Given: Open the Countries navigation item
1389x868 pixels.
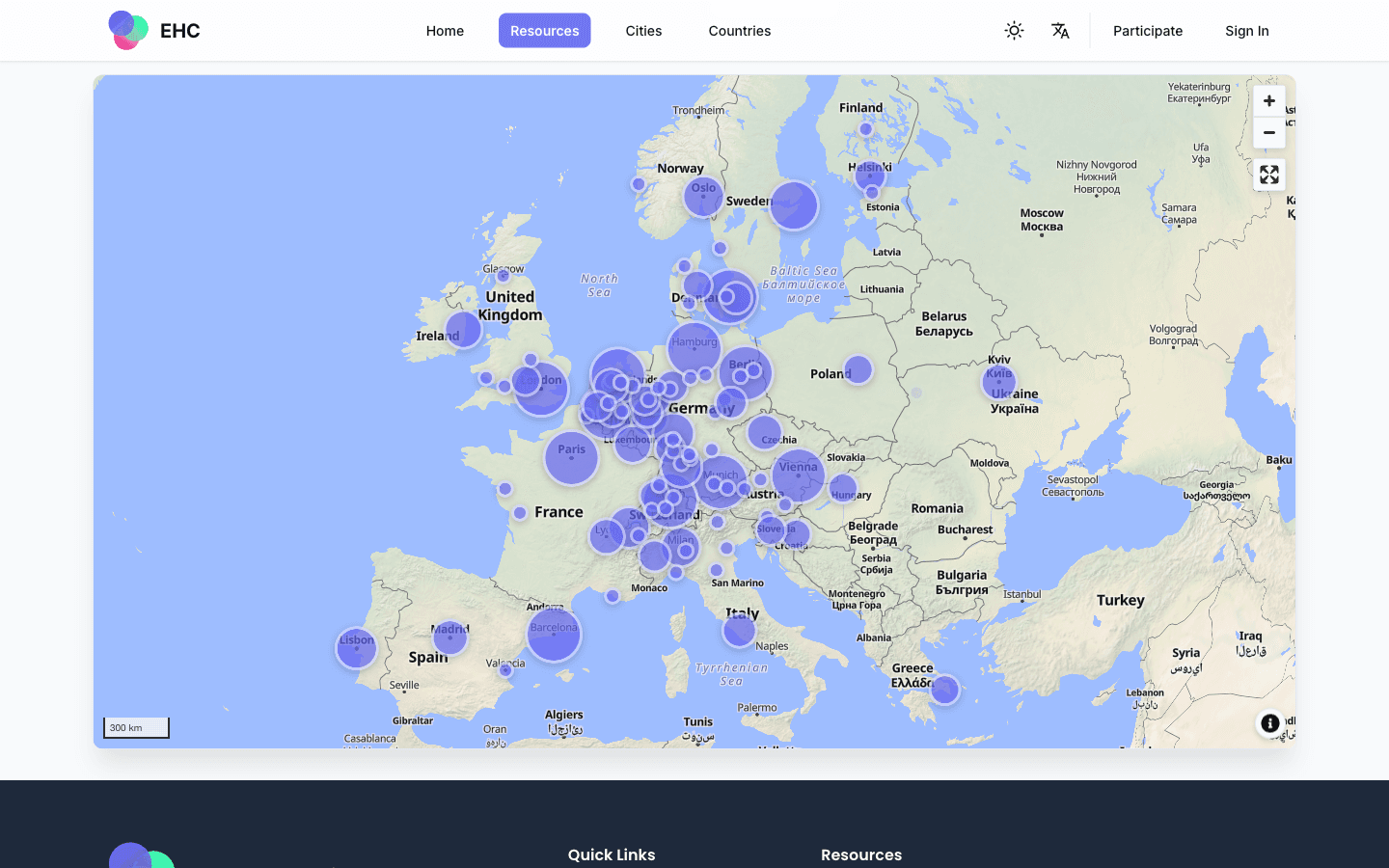Looking at the screenshot, I should point(739,30).
